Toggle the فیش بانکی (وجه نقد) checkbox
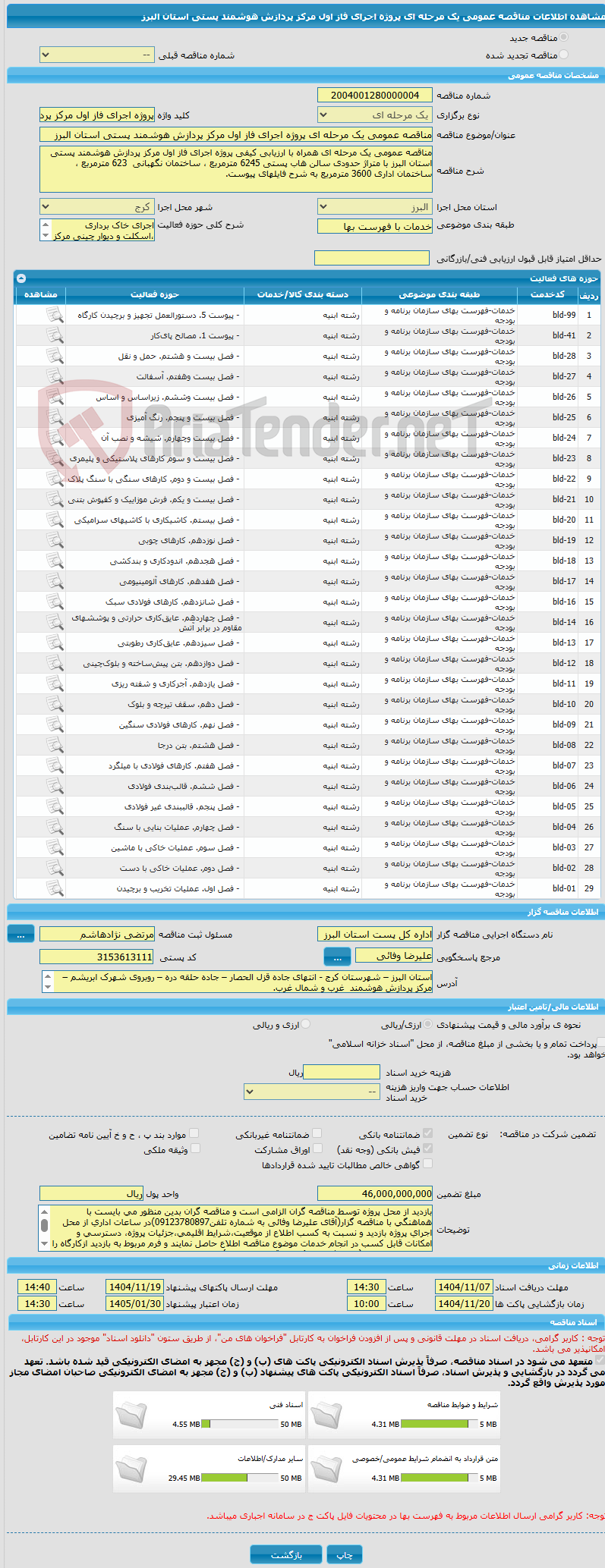 coord(427,1149)
